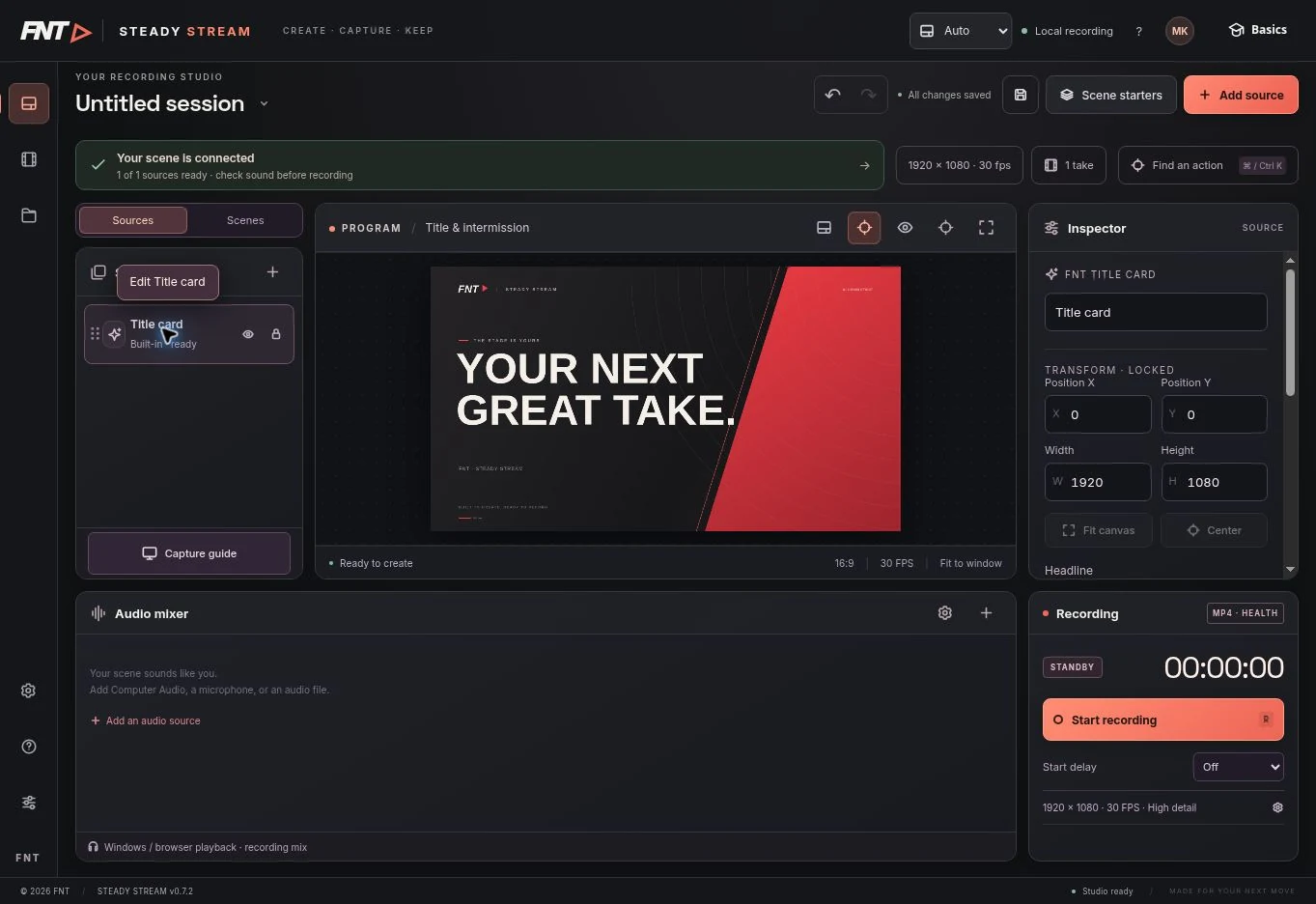
Task: Open the folder files sidebar icon
Action: 29,215
